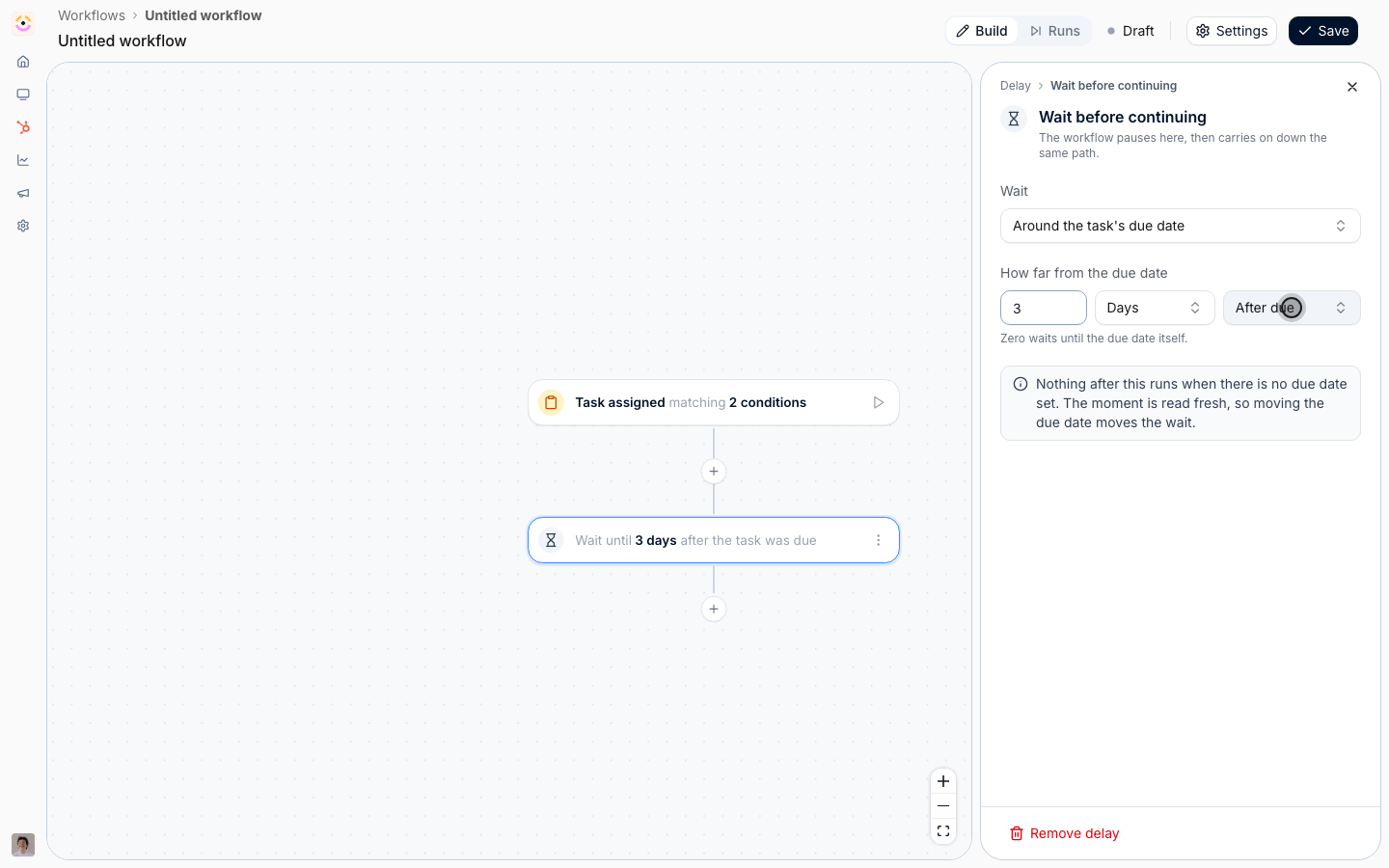Open the Days unit dropdown

[x=1155, y=308]
